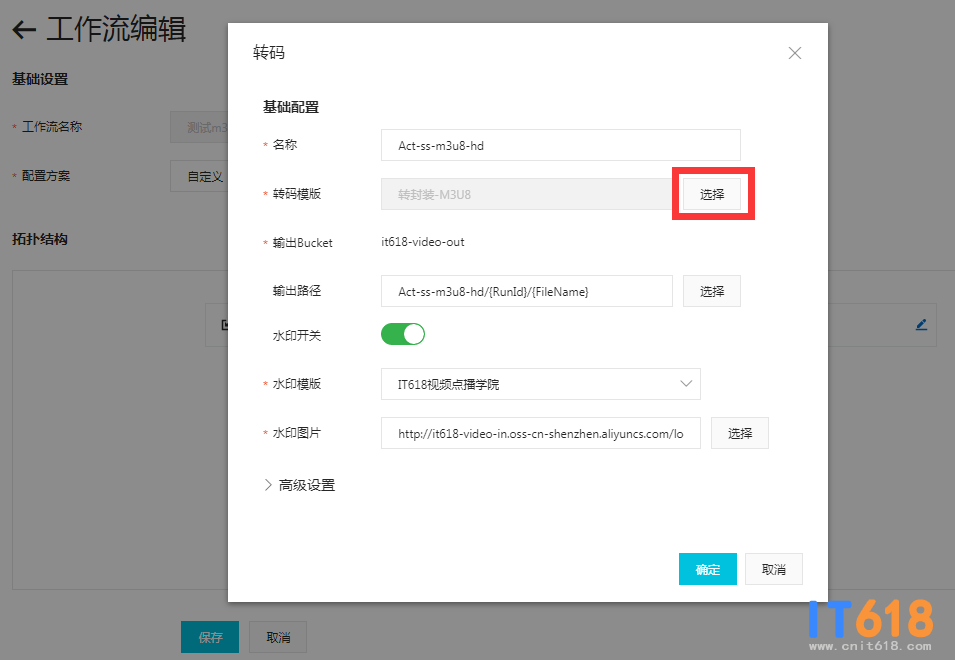
Task: Click the back arrow beside 工作流编辑
Action: [24, 29]
